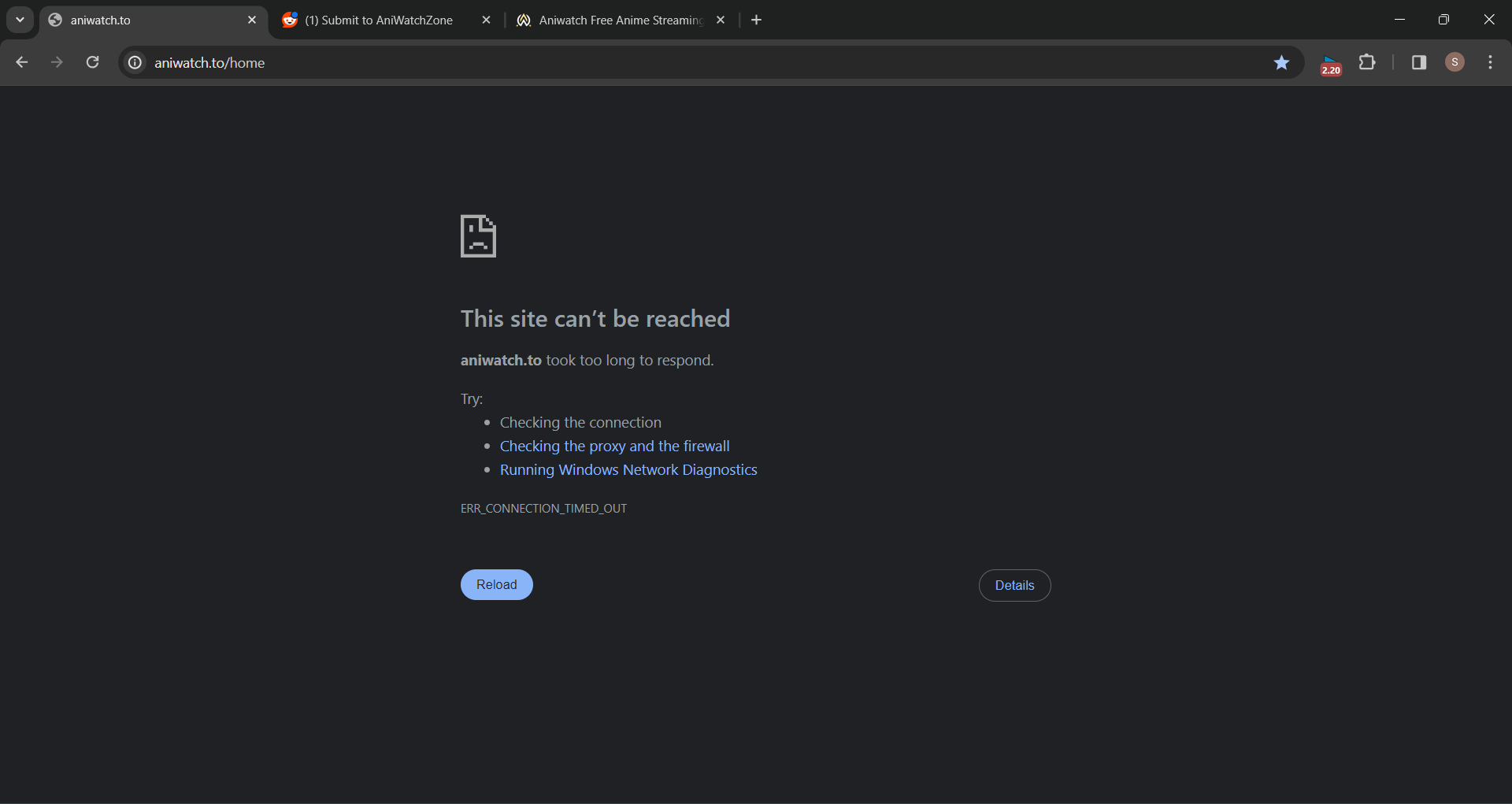Toggle the bookmark star for this page
The width and height of the screenshot is (1512, 804).
1281,62
